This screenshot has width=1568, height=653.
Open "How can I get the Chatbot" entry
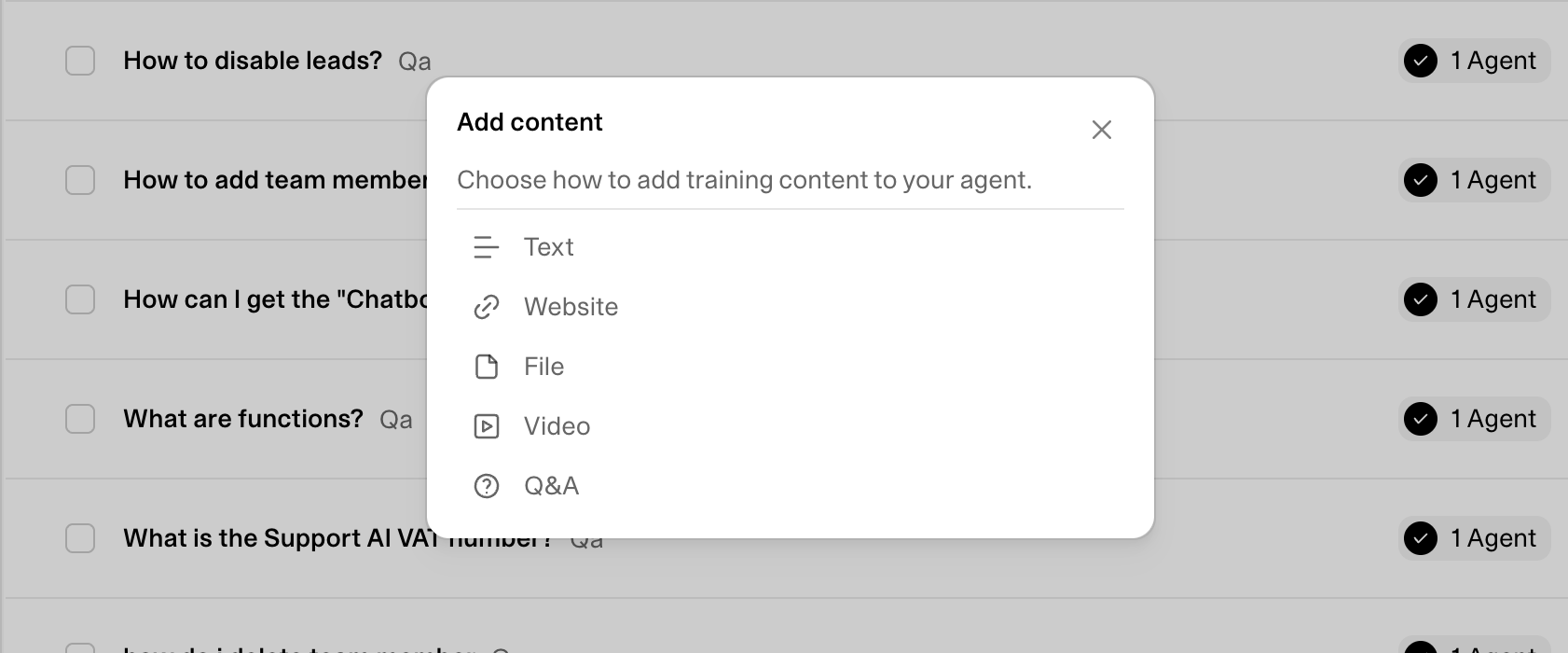tap(275, 299)
